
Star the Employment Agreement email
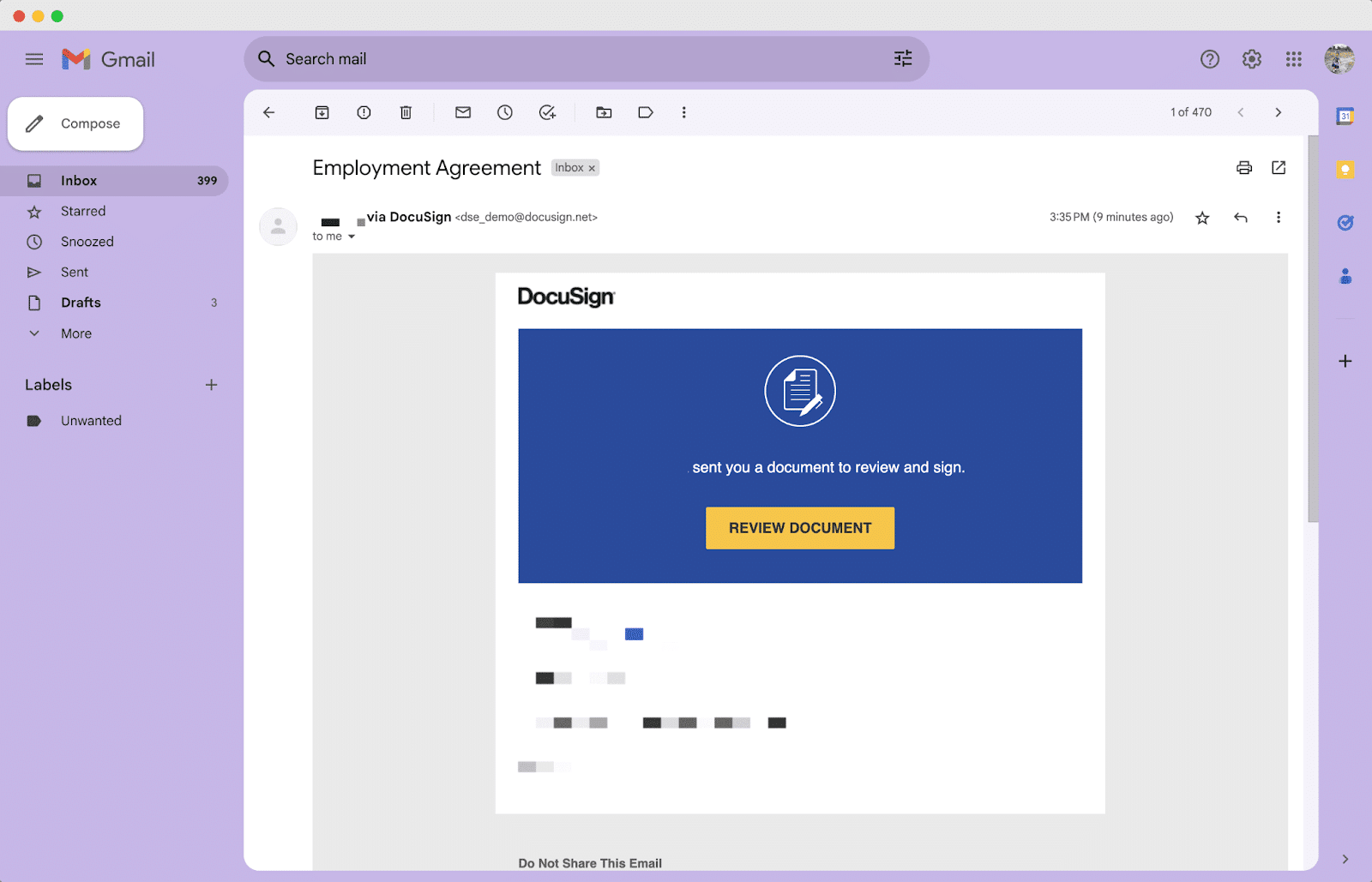(1203, 218)
